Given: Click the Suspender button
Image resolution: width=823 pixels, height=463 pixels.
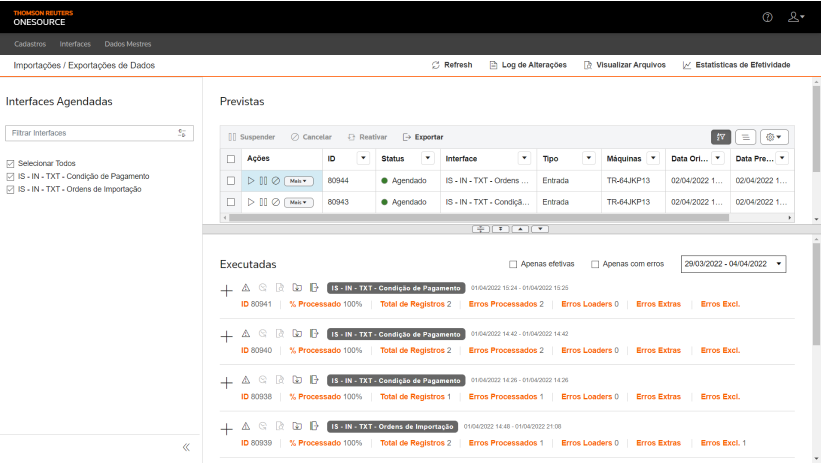Looking at the screenshot, I should point(252,137).
